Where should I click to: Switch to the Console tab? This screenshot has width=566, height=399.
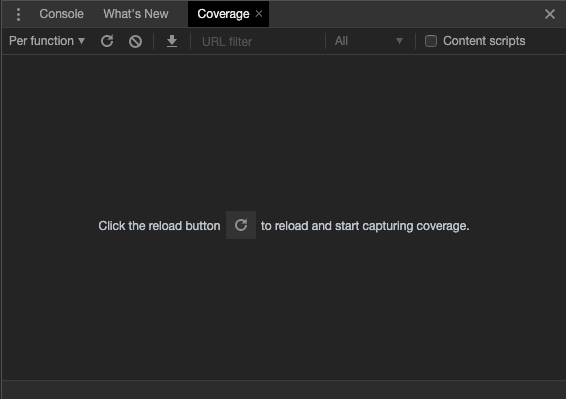tap(61, 14)
